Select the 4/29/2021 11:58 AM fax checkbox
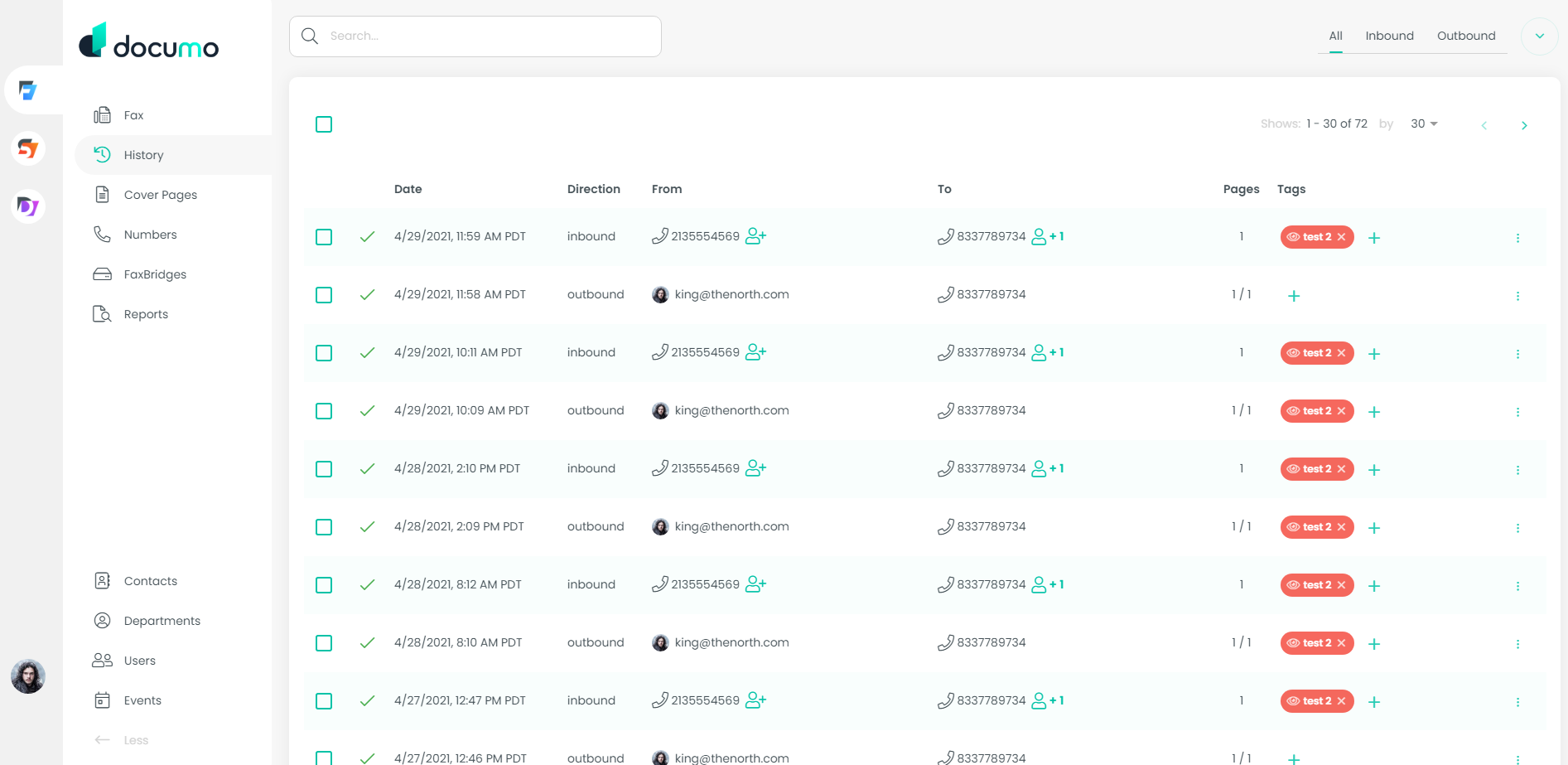The height and width of the screenshot is (765, 1568). [324, 295]
